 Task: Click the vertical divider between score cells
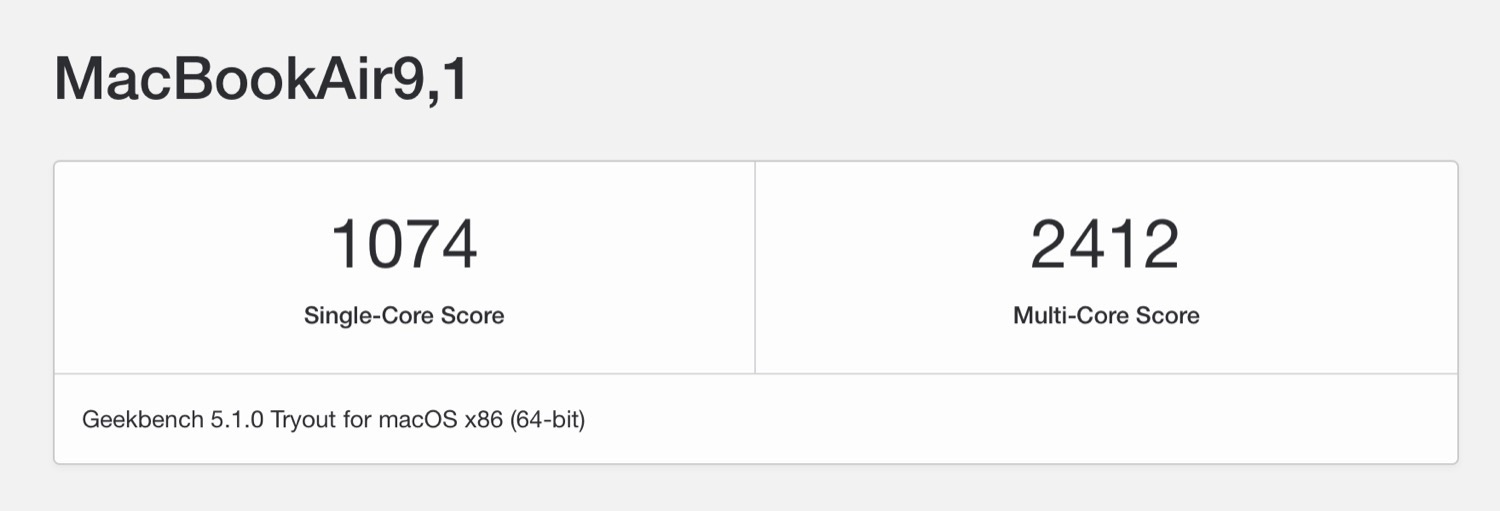(755, 268)
